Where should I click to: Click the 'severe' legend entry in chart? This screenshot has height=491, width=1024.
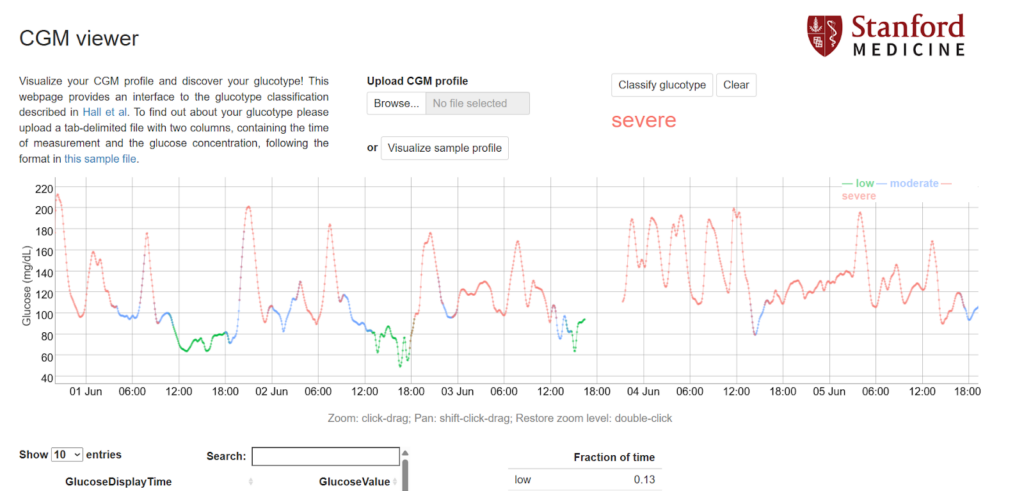coord(859,196)
